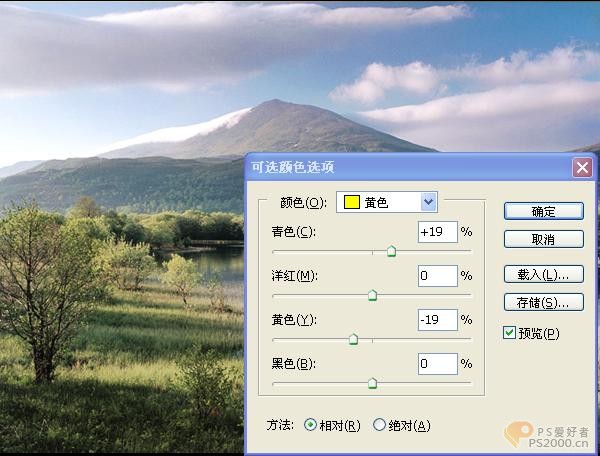Click the 洋红(M) slider handle

(372, 295)
